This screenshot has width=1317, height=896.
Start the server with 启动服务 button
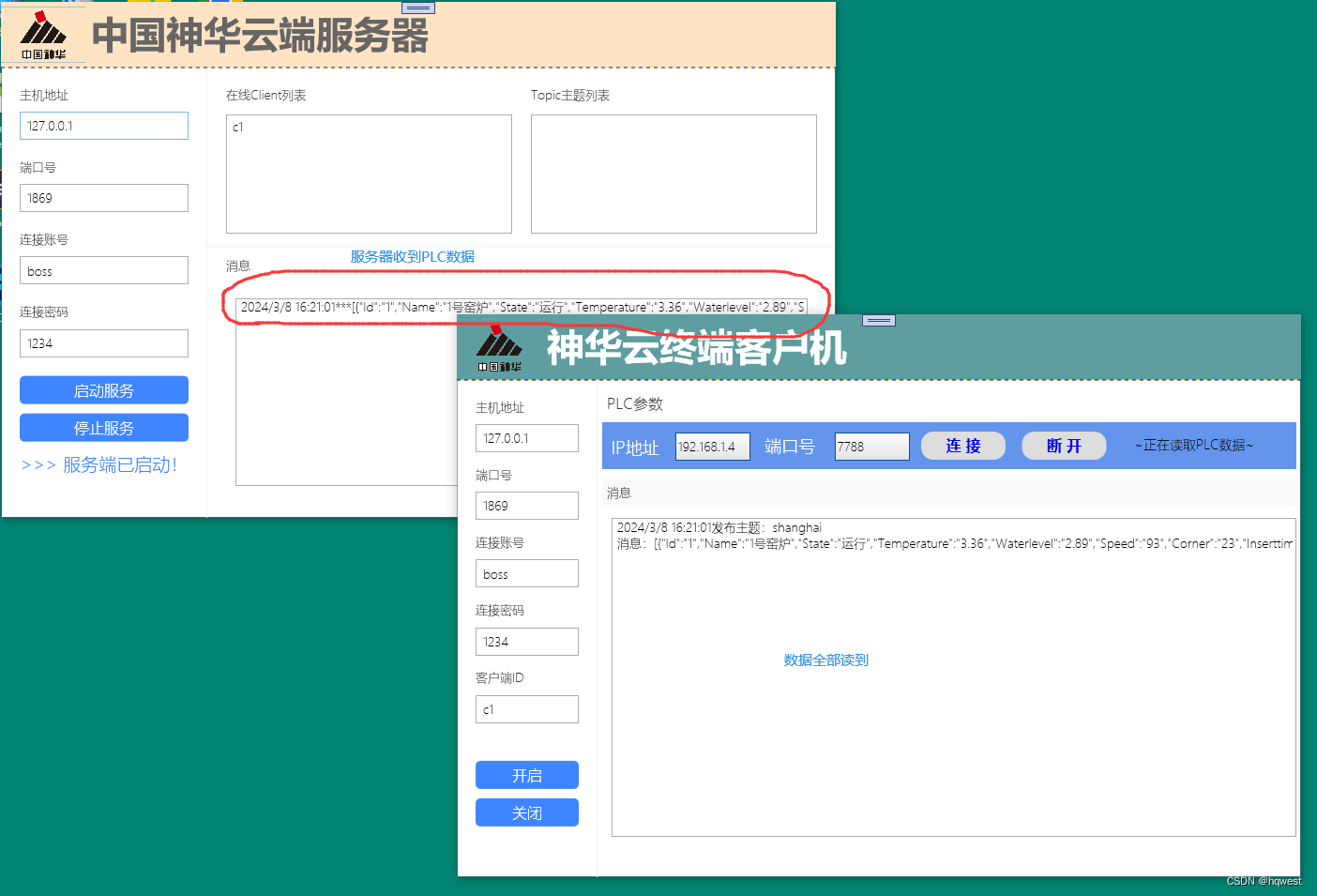click(104, 390)
